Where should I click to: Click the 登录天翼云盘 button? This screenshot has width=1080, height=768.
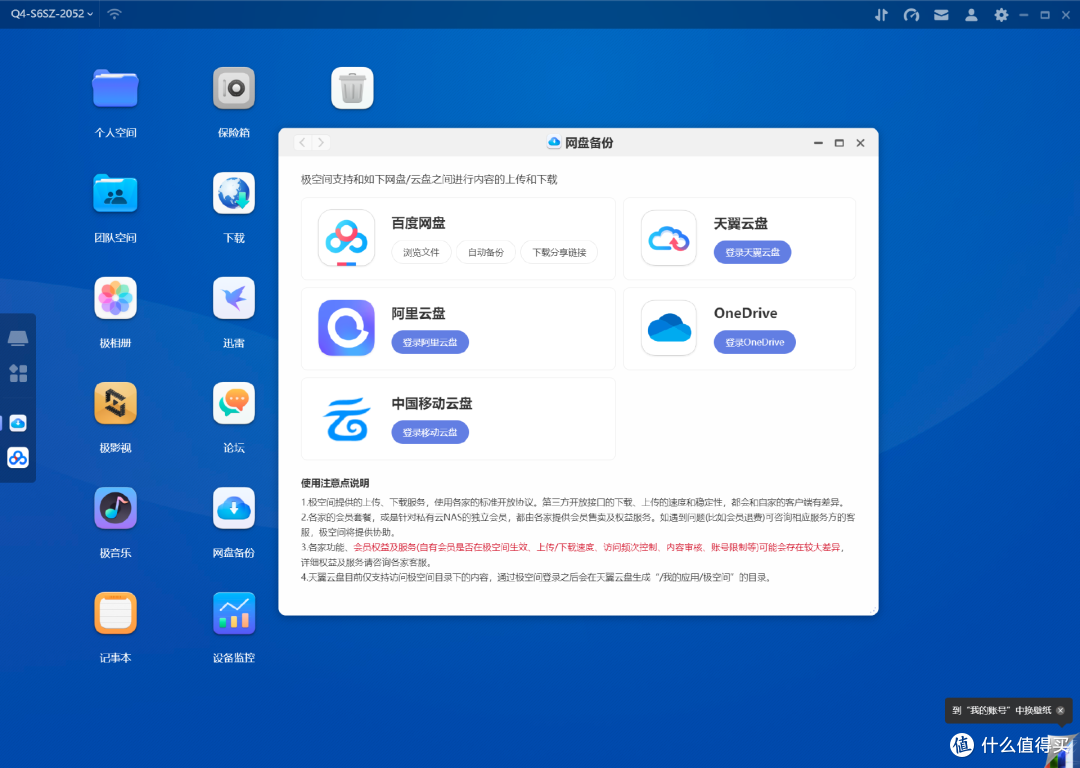point(752,253)
